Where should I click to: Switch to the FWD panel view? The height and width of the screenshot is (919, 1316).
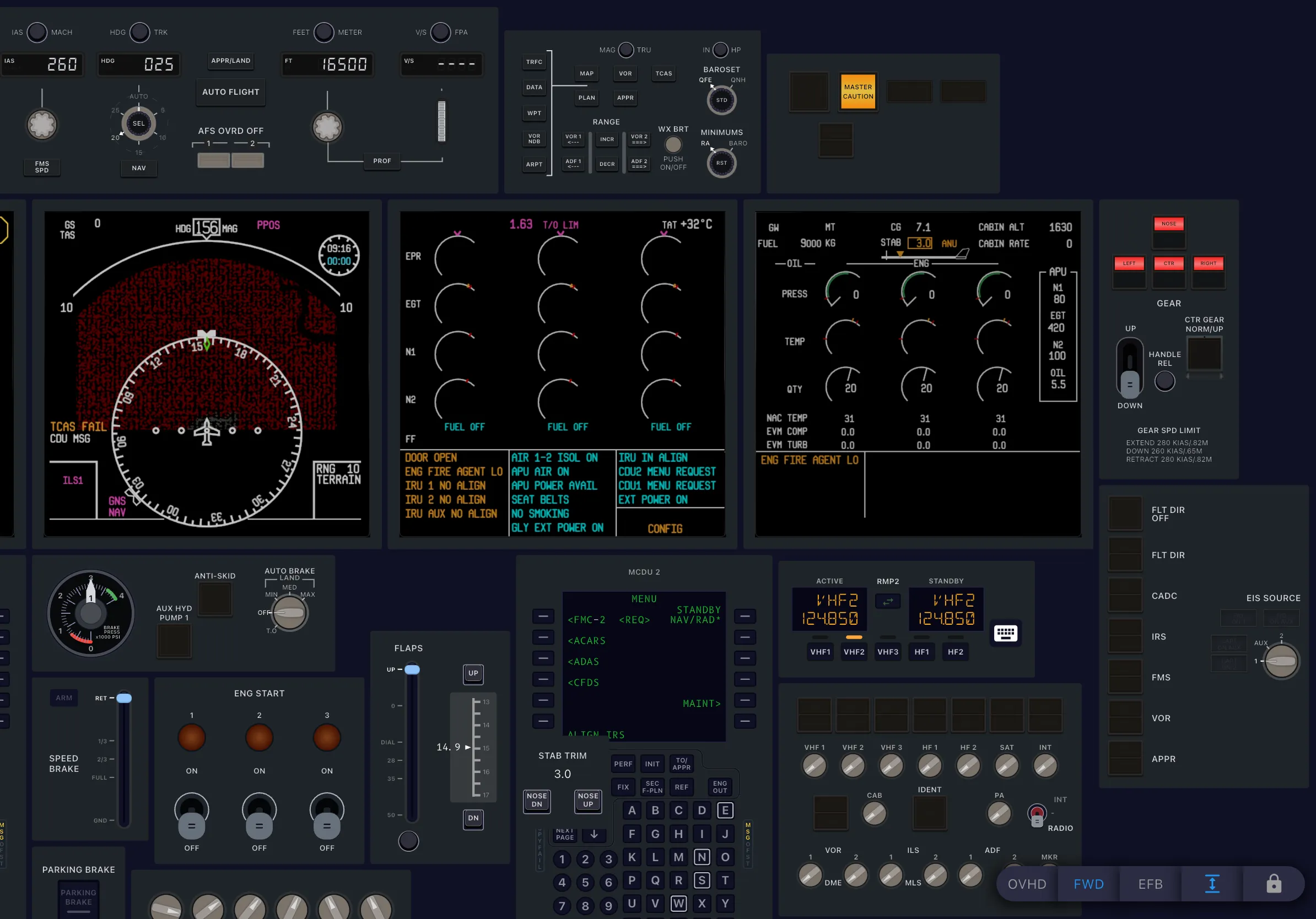point(1088,884)
